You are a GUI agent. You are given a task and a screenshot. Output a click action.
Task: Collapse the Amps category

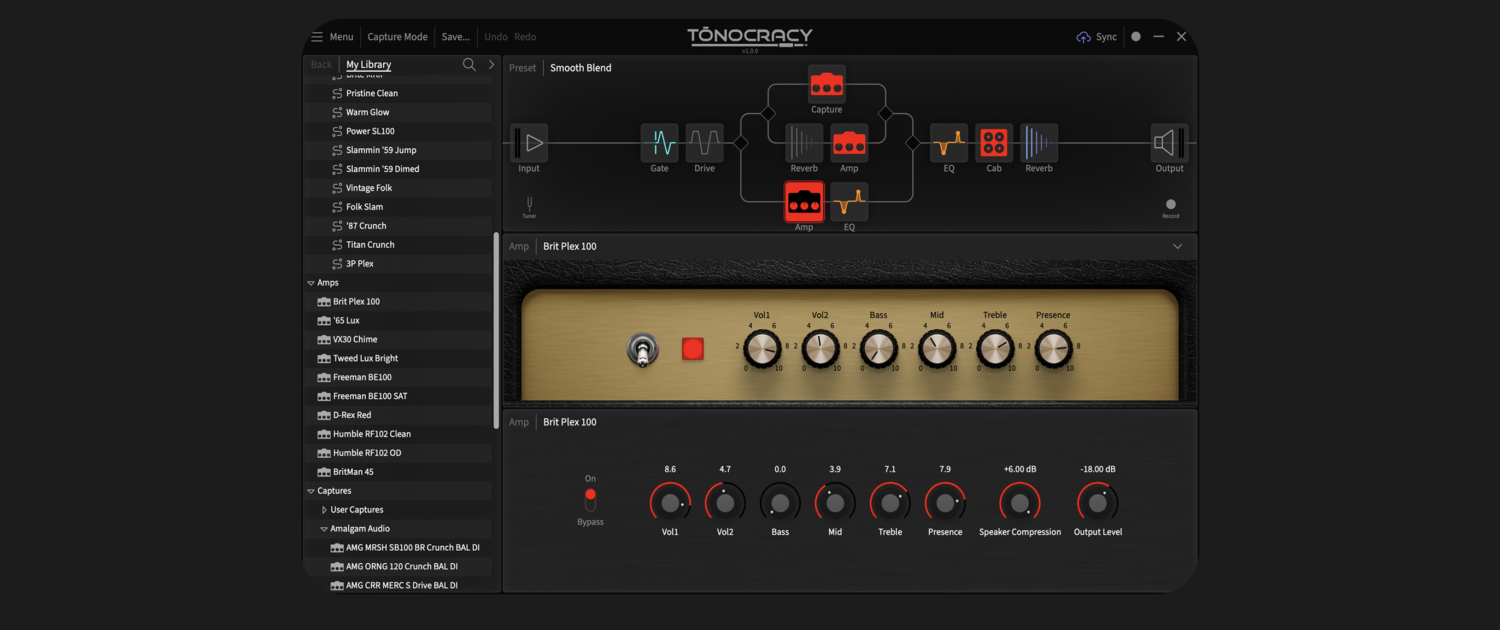tap(311, 283)
